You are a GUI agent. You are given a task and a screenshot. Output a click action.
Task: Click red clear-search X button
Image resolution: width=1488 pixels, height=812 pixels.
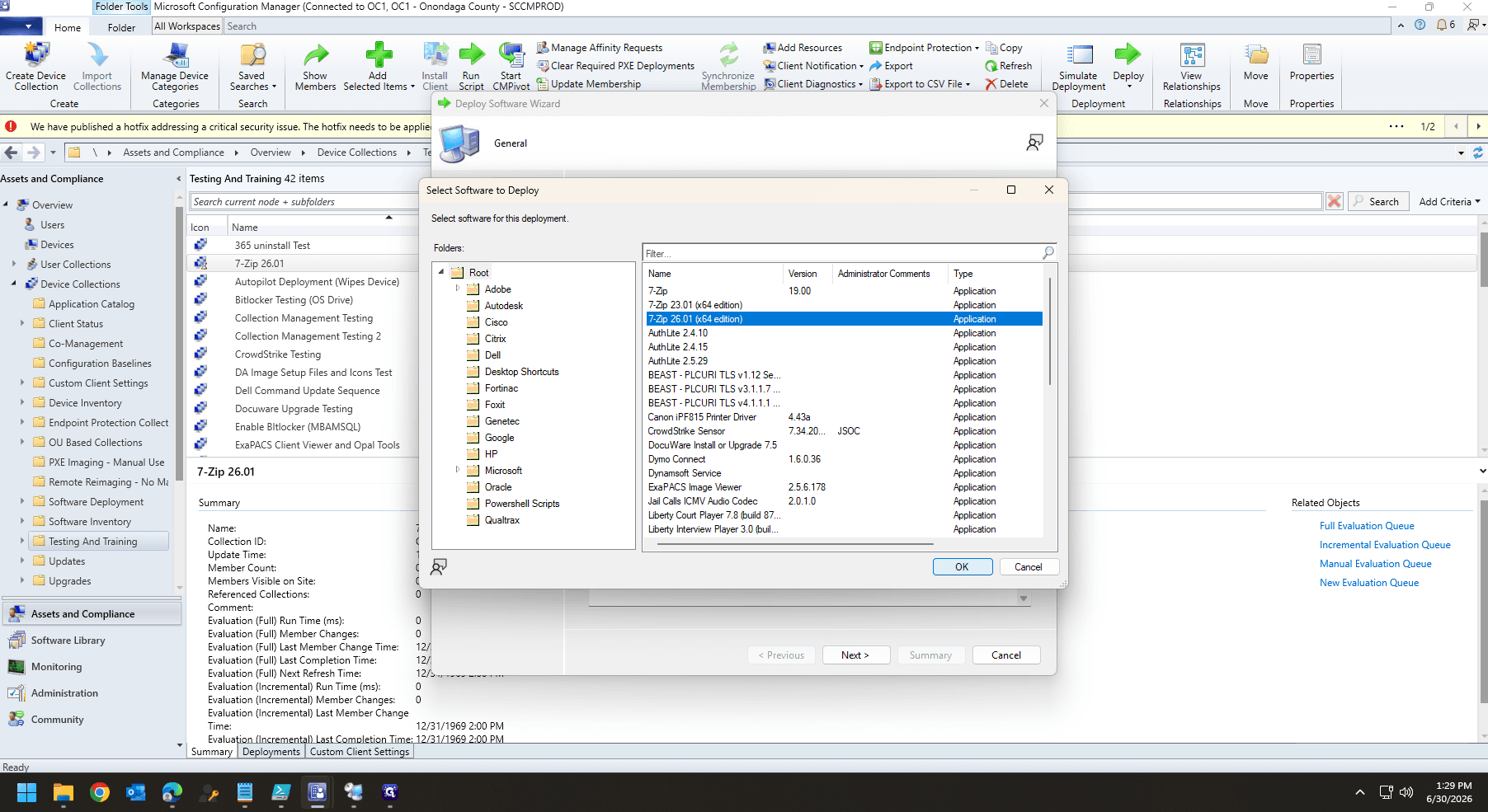pyautogui.click(x=1334, y=201)
